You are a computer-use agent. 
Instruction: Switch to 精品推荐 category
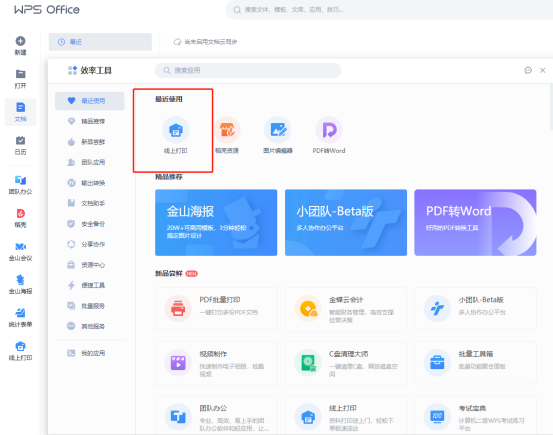coord(90,121)
